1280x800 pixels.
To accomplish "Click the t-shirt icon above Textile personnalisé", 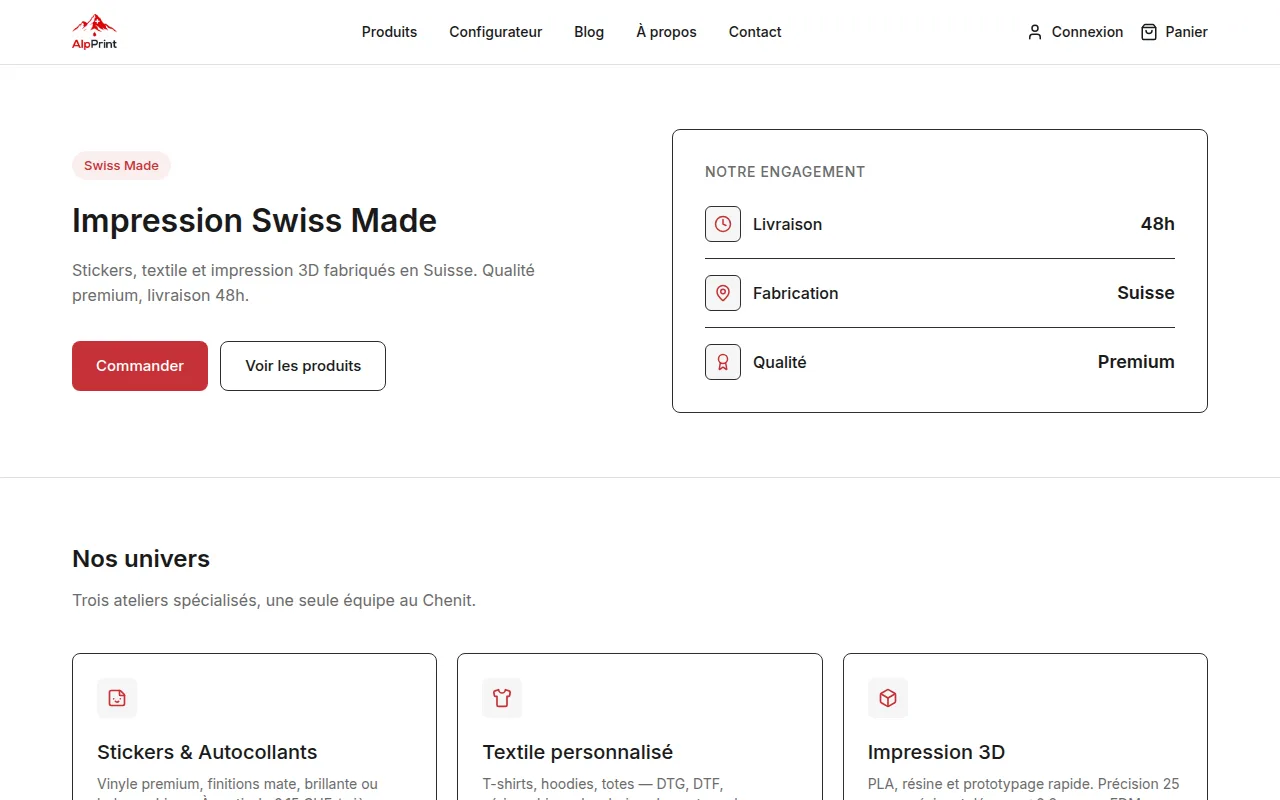I will pos(502,698).
